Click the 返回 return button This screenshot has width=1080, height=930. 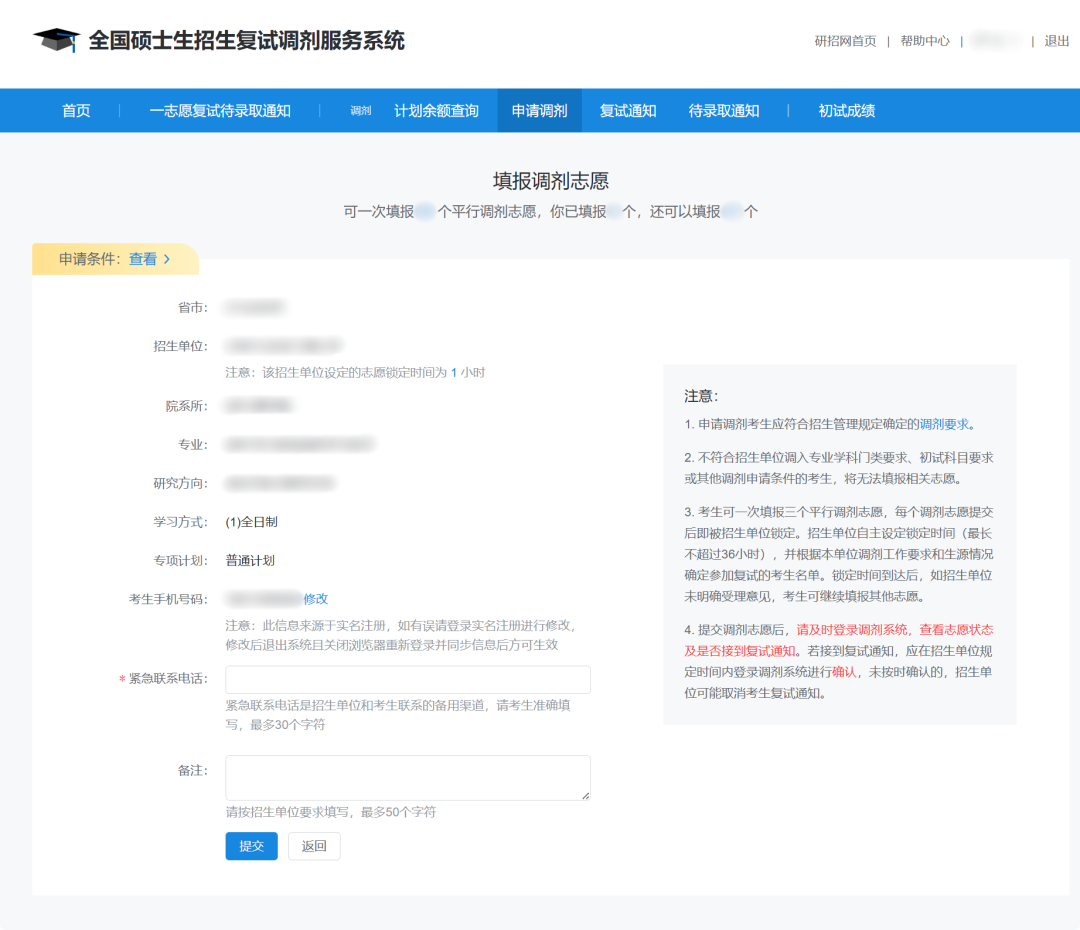314,846
